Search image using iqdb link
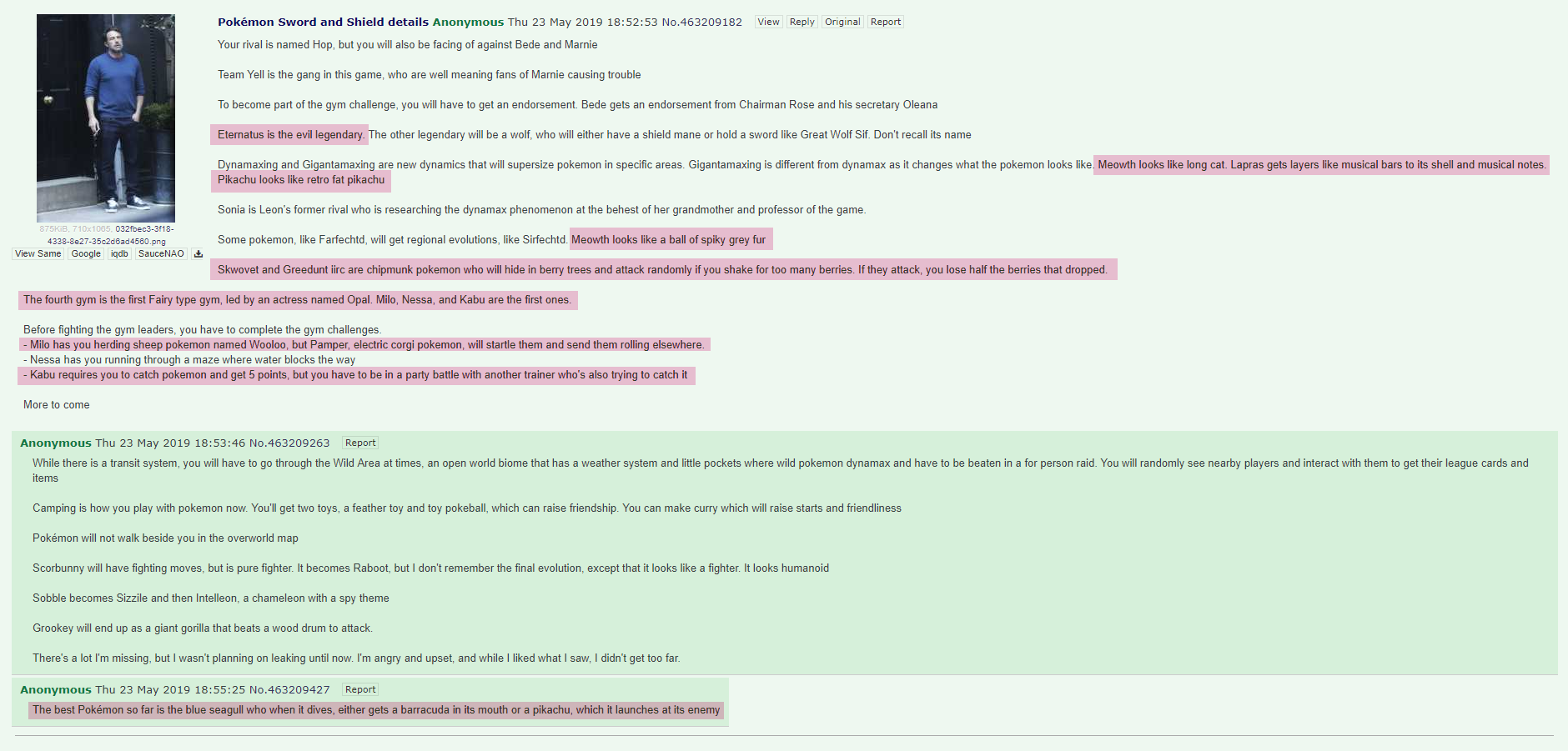 [119, 254]
